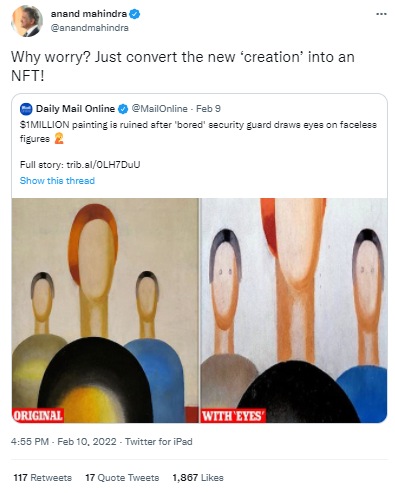The width and height of the screenshot is (395, 493).
Task: Open anand mahindra's profile picture
Action: [x=27, y=21]
